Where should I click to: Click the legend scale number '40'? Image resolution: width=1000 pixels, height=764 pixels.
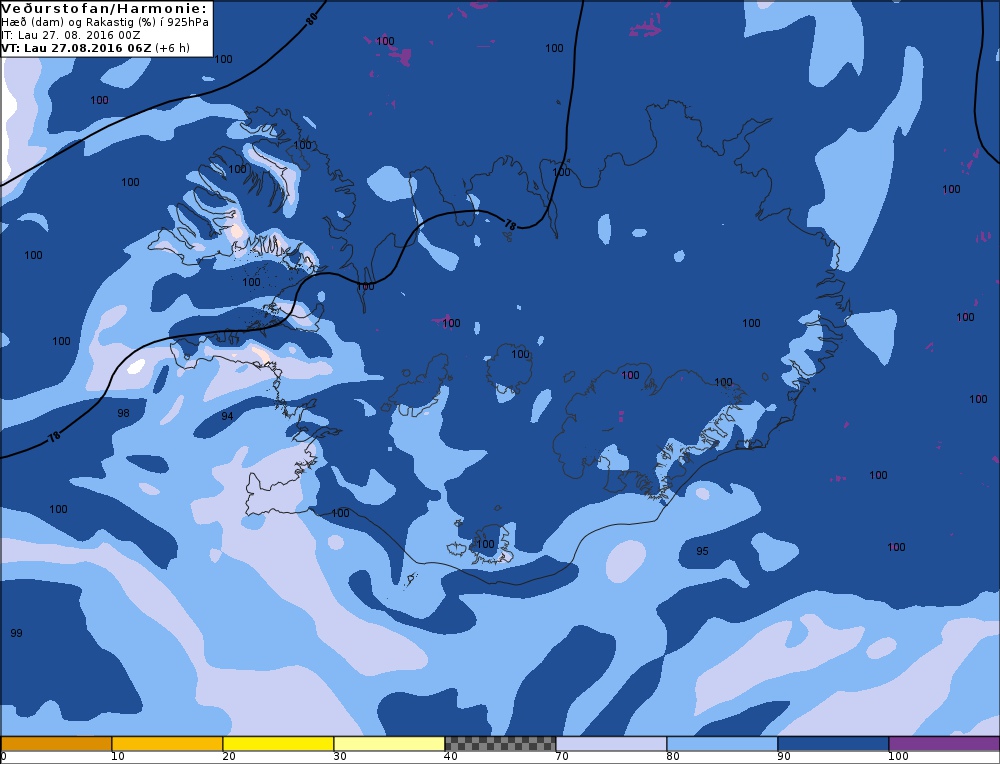(451, 756)
